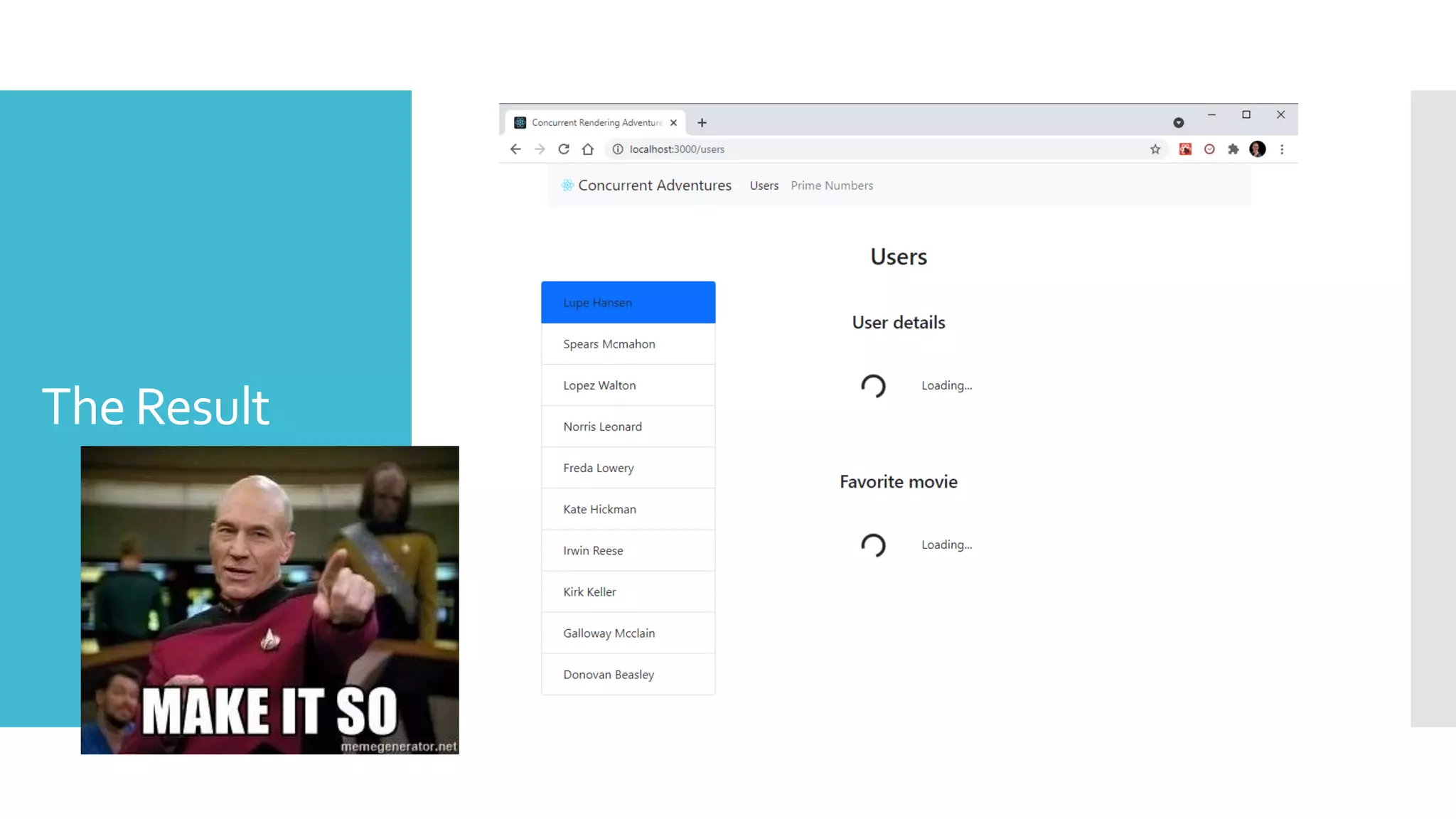Go to home page icon
Image resolution: width=1456 pixels, height=819 pixels.
pos(588,149)
